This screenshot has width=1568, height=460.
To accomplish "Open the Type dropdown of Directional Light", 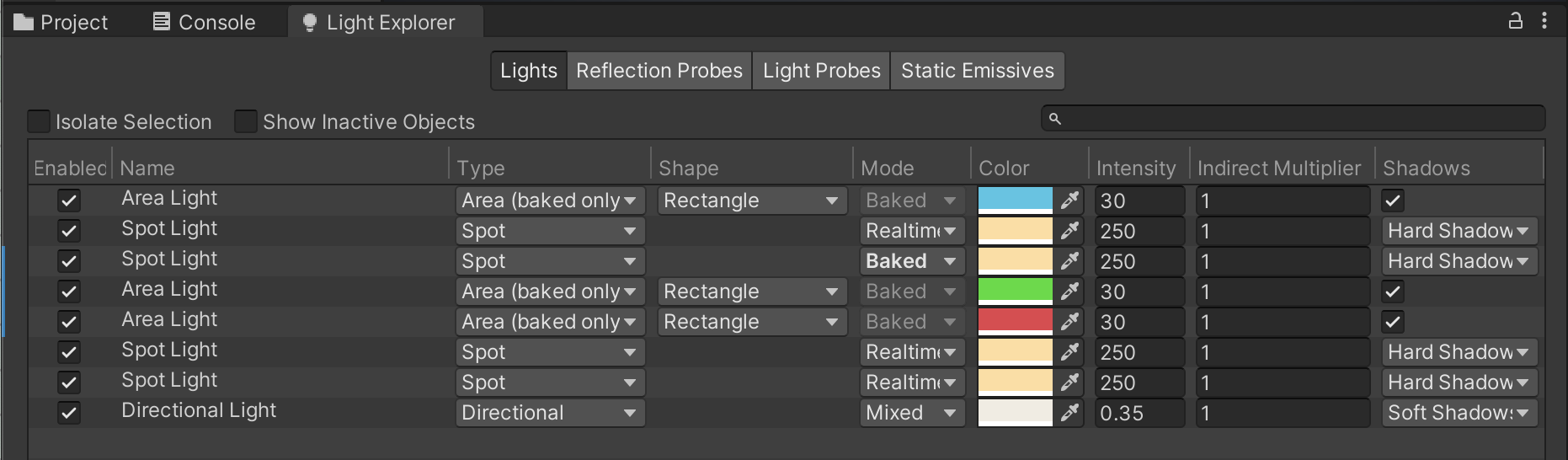I will [x=549, y=413].
